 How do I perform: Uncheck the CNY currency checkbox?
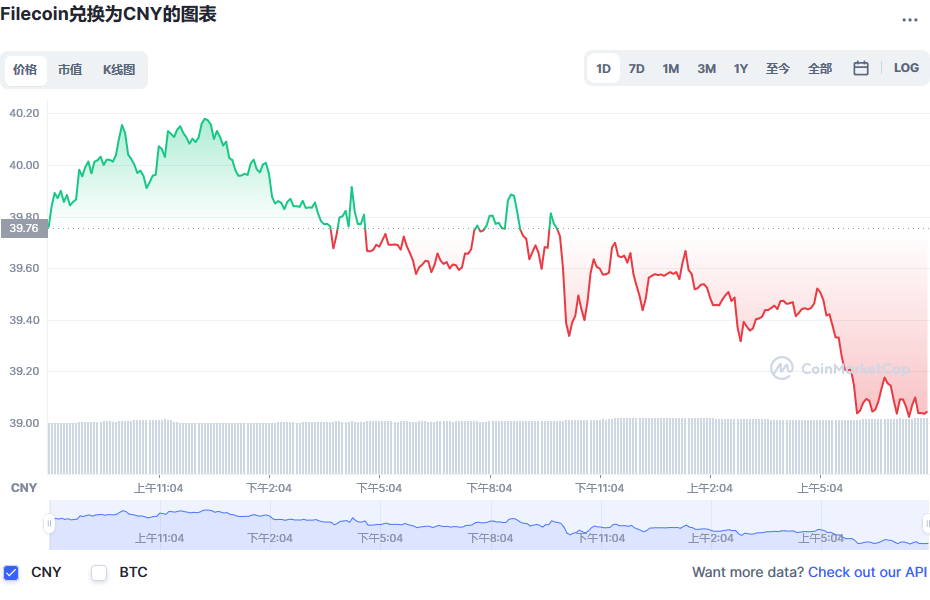pyautogui.click(x=11, y=573)
